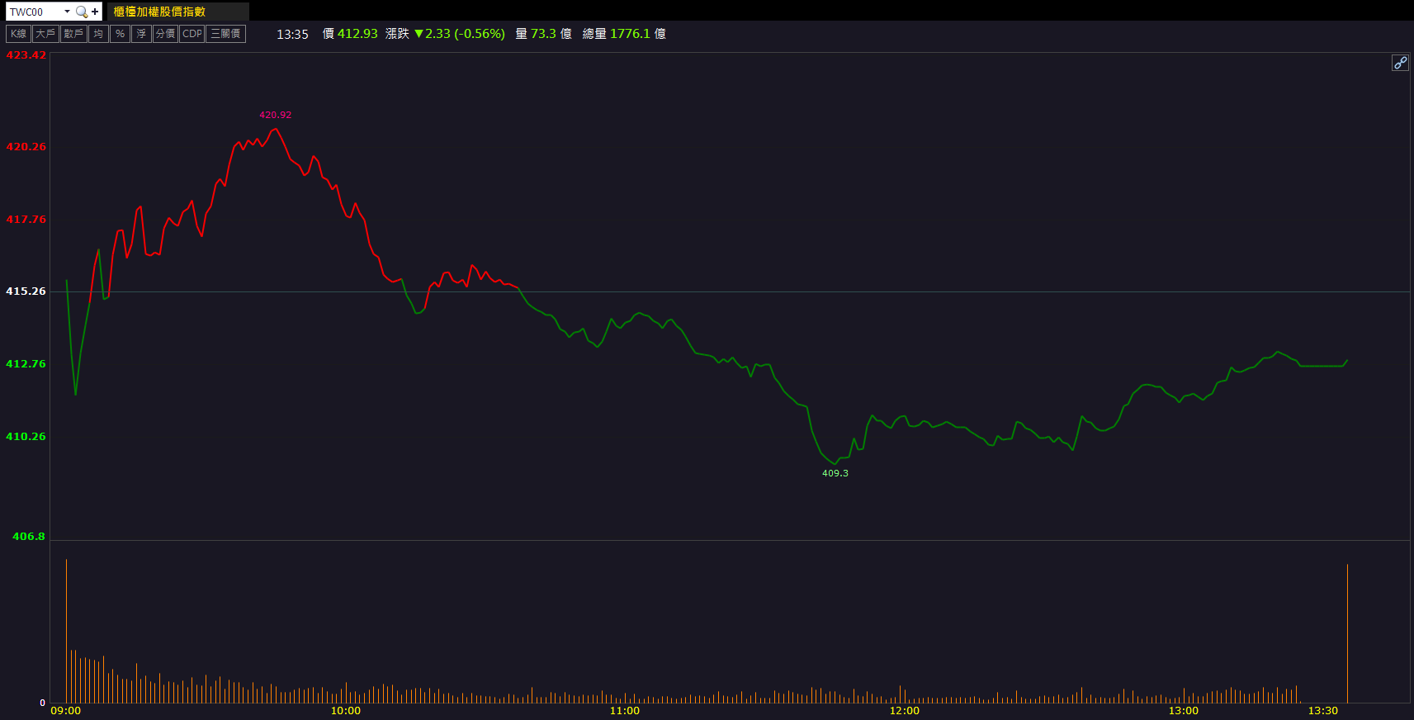Click the 415.26 reference price axis label
This screenshot has width=1414, height=720.
(26, 291)
